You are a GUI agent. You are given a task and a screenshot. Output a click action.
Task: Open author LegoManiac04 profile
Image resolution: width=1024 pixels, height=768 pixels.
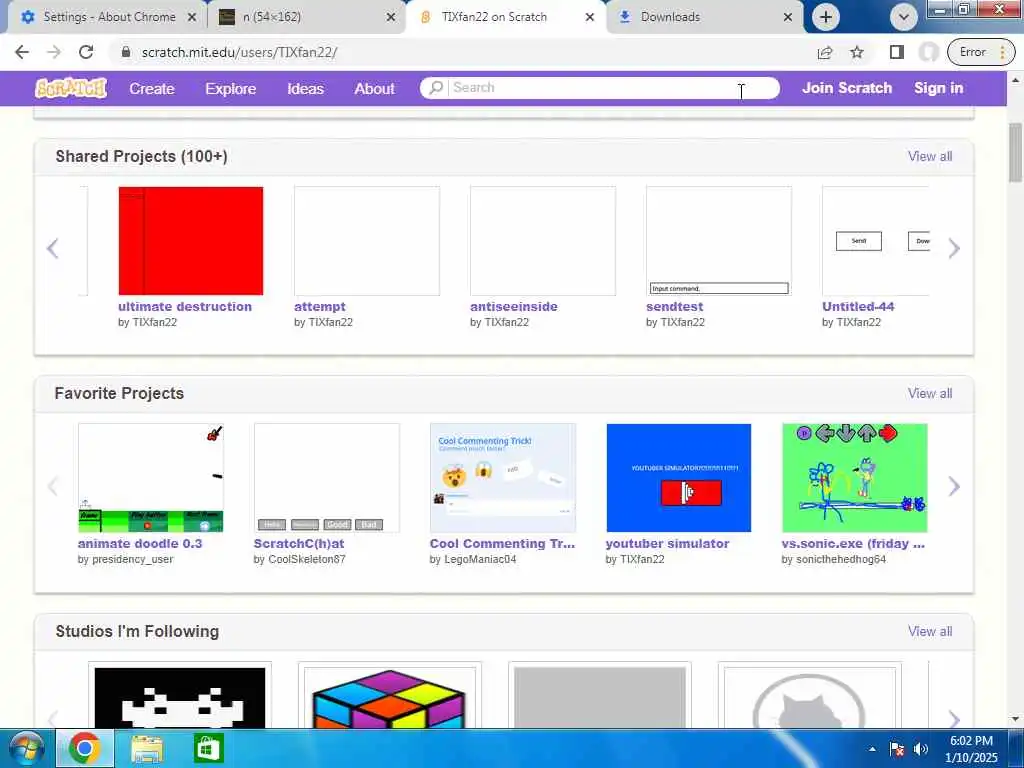pyautogui.click(x=480, y=559)
